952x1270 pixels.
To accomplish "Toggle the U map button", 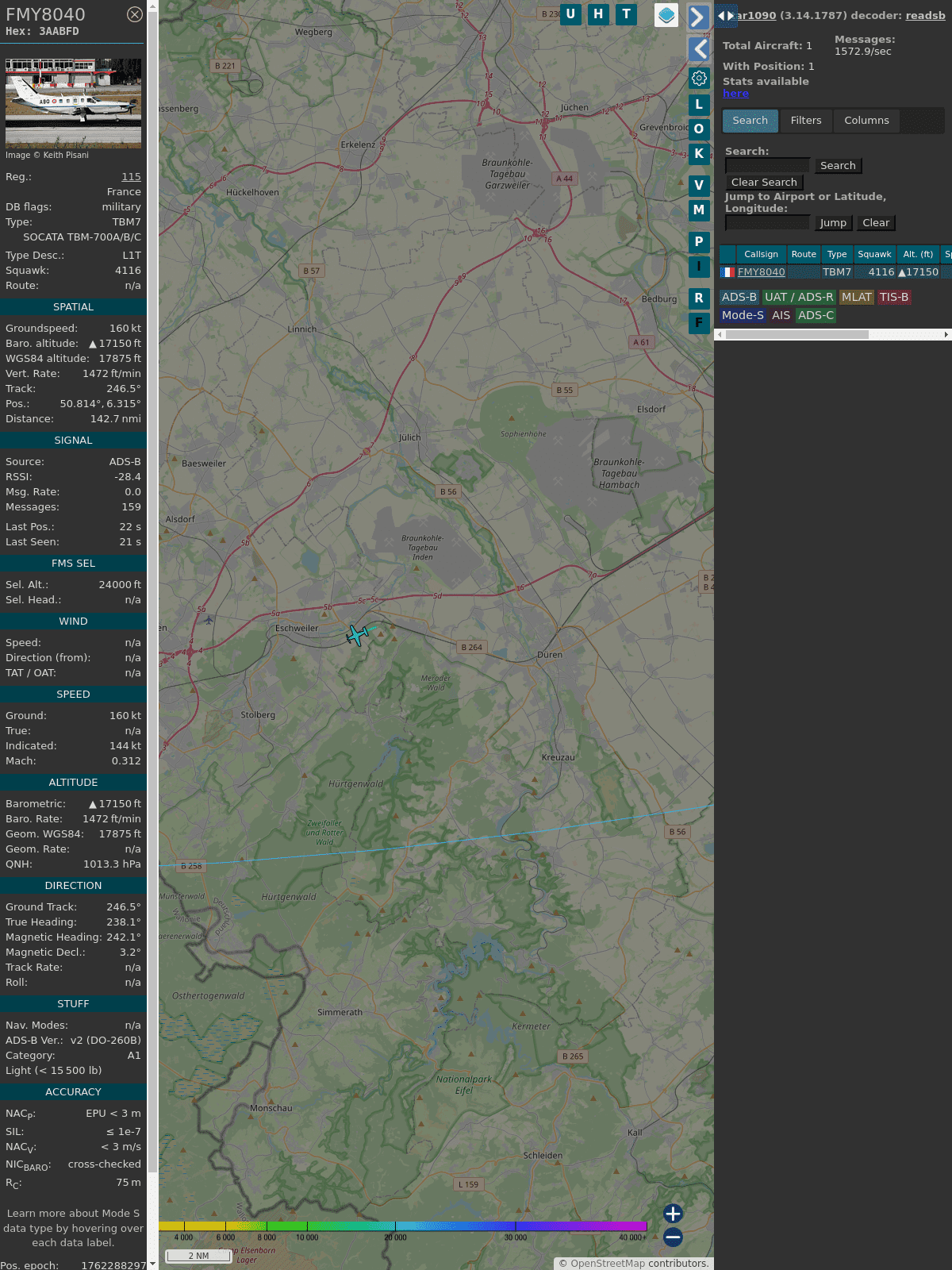I will tap(570, 14).
